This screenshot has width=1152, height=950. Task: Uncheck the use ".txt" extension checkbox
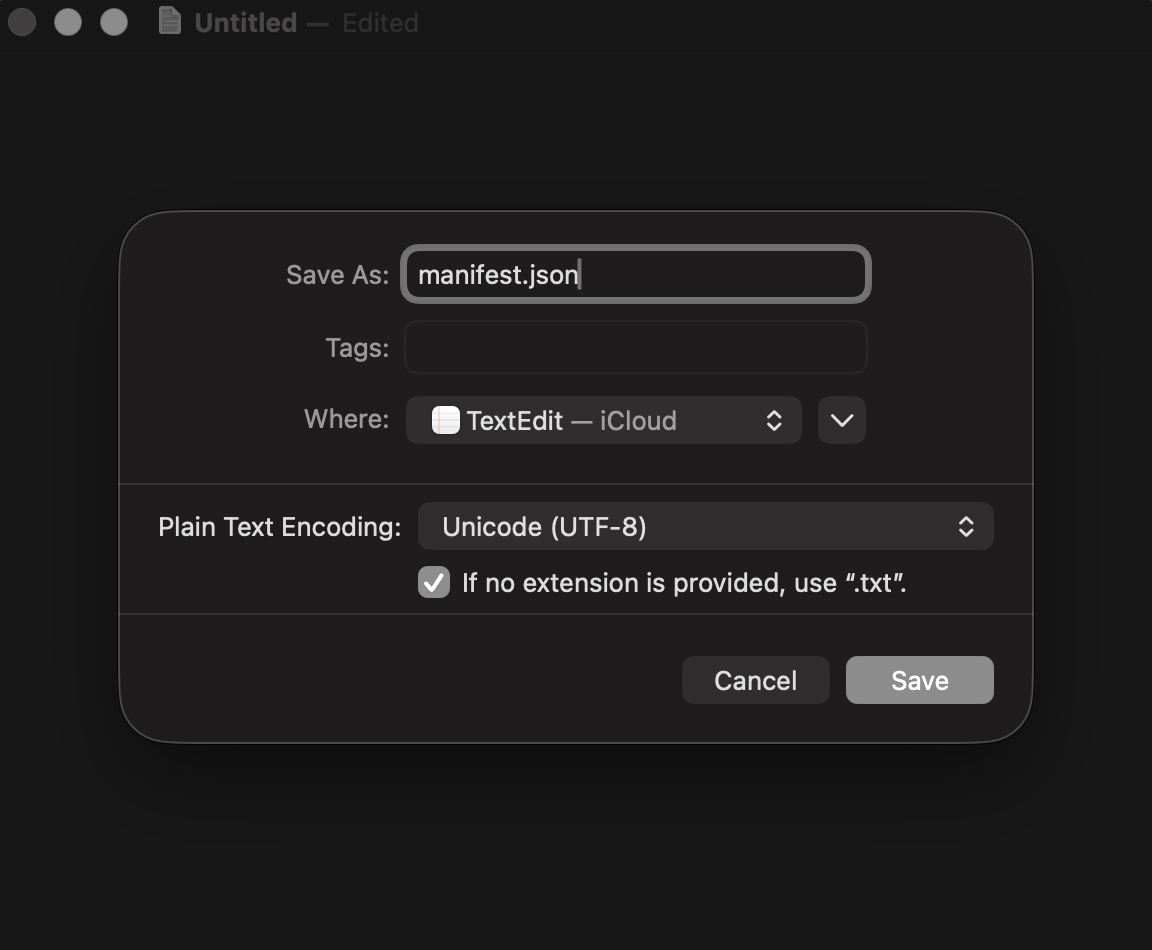click(x=434, y=582)
